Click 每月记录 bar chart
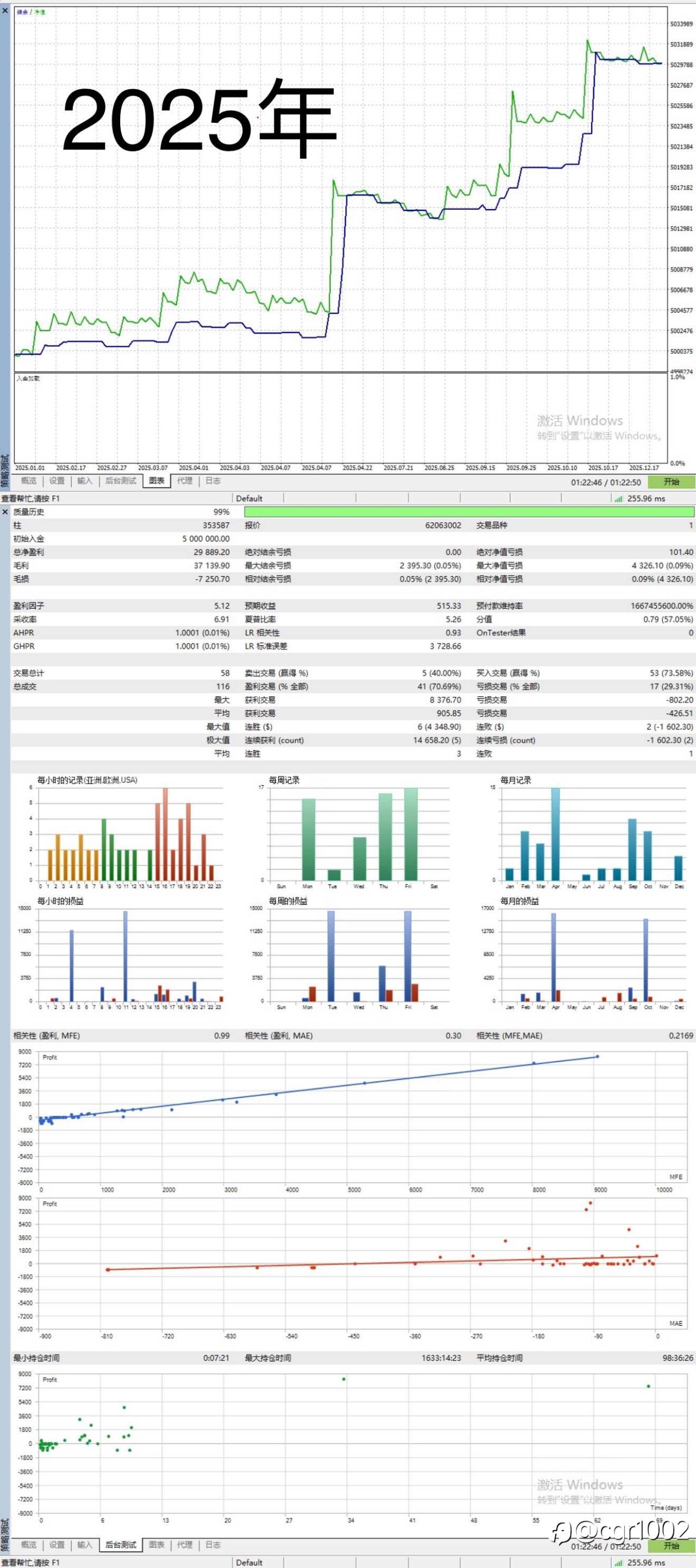The width and height of the screenshot is (696, 1568). (x=592, y=834)
